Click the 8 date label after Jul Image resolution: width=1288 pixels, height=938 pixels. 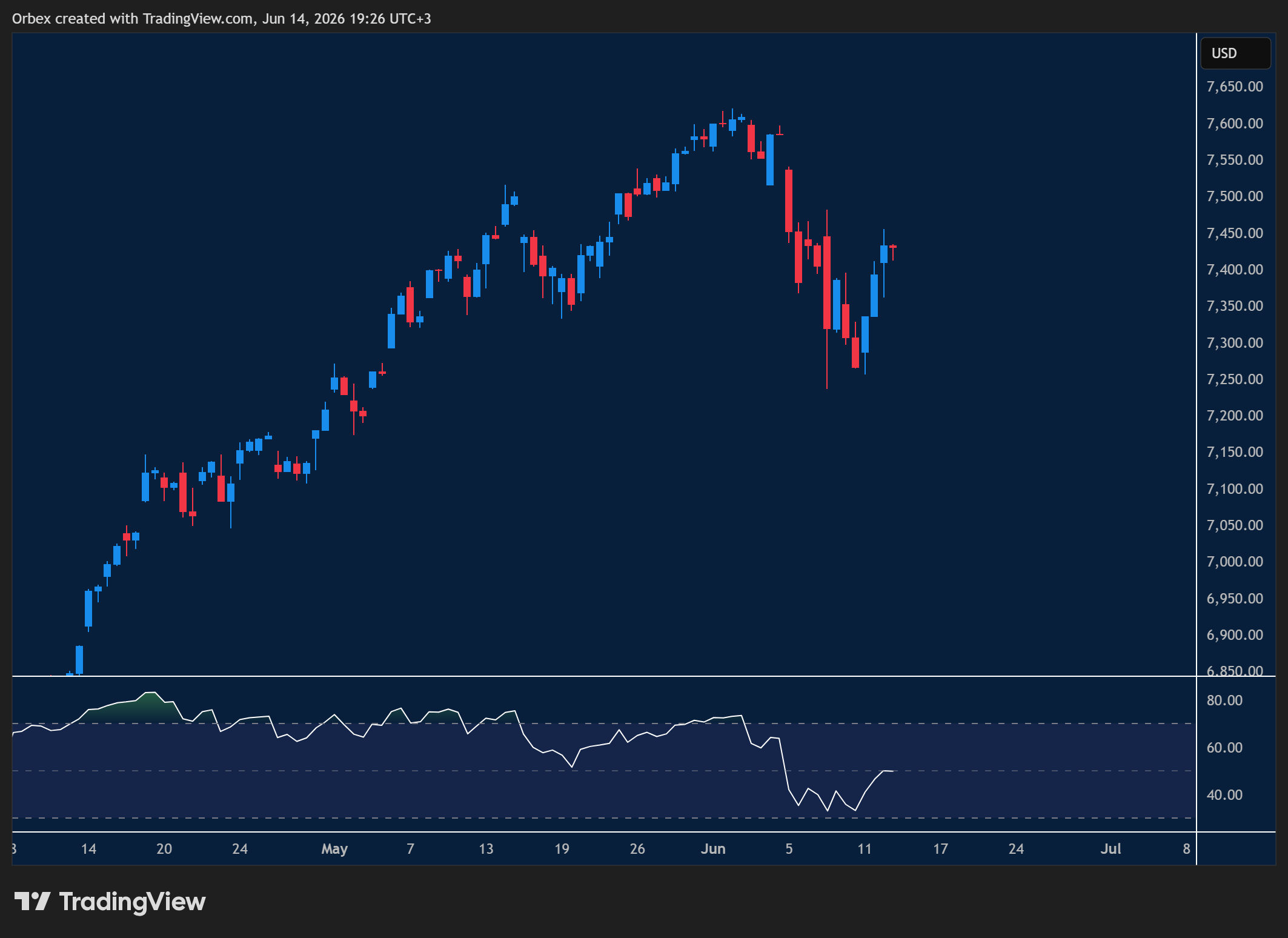(1186, 849)
